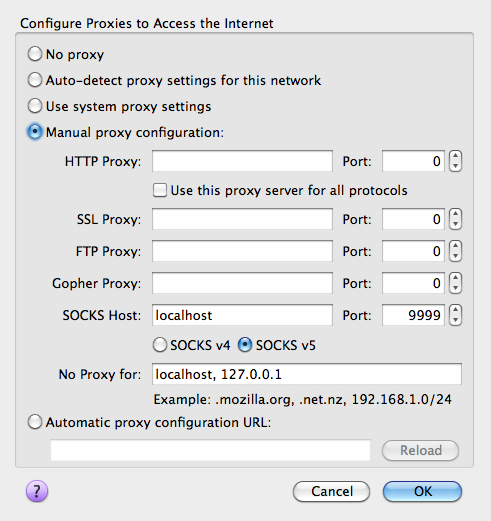
Task: Click the SSL Proxy host field
Action: click(x=242, y=219)
